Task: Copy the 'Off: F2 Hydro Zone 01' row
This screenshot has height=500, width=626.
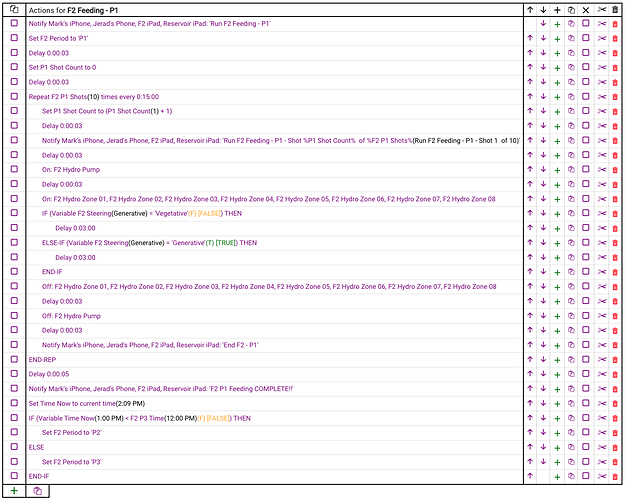Action: [571, 287]
